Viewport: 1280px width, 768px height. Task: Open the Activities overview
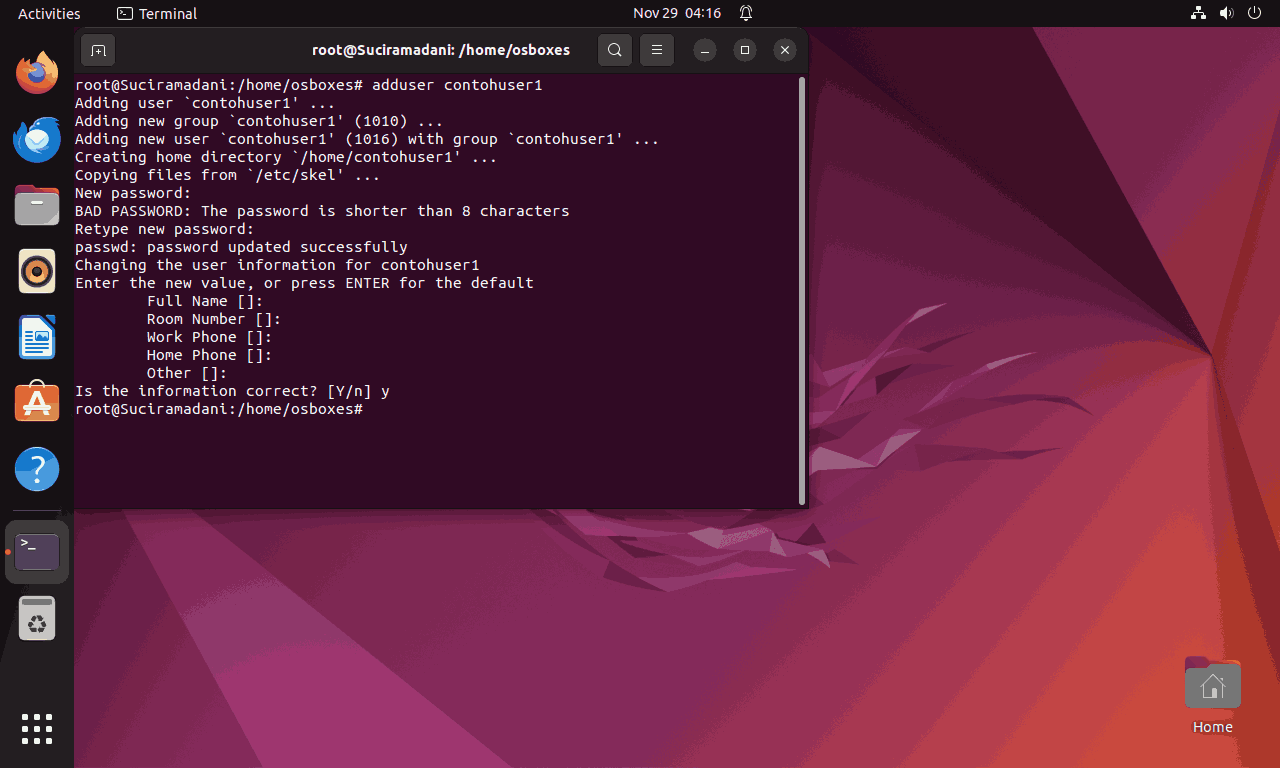49,13
